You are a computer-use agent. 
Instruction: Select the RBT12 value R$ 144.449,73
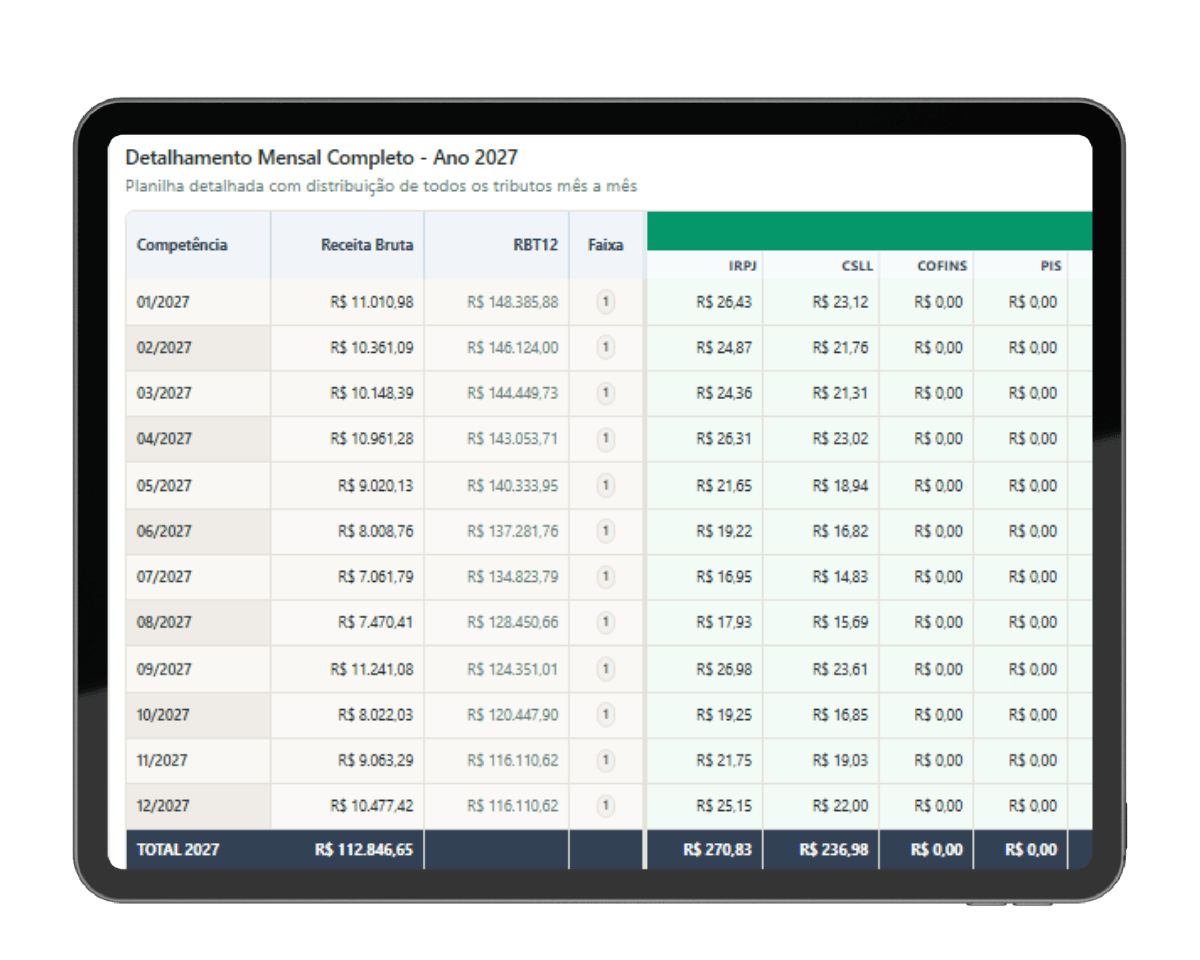513,393
